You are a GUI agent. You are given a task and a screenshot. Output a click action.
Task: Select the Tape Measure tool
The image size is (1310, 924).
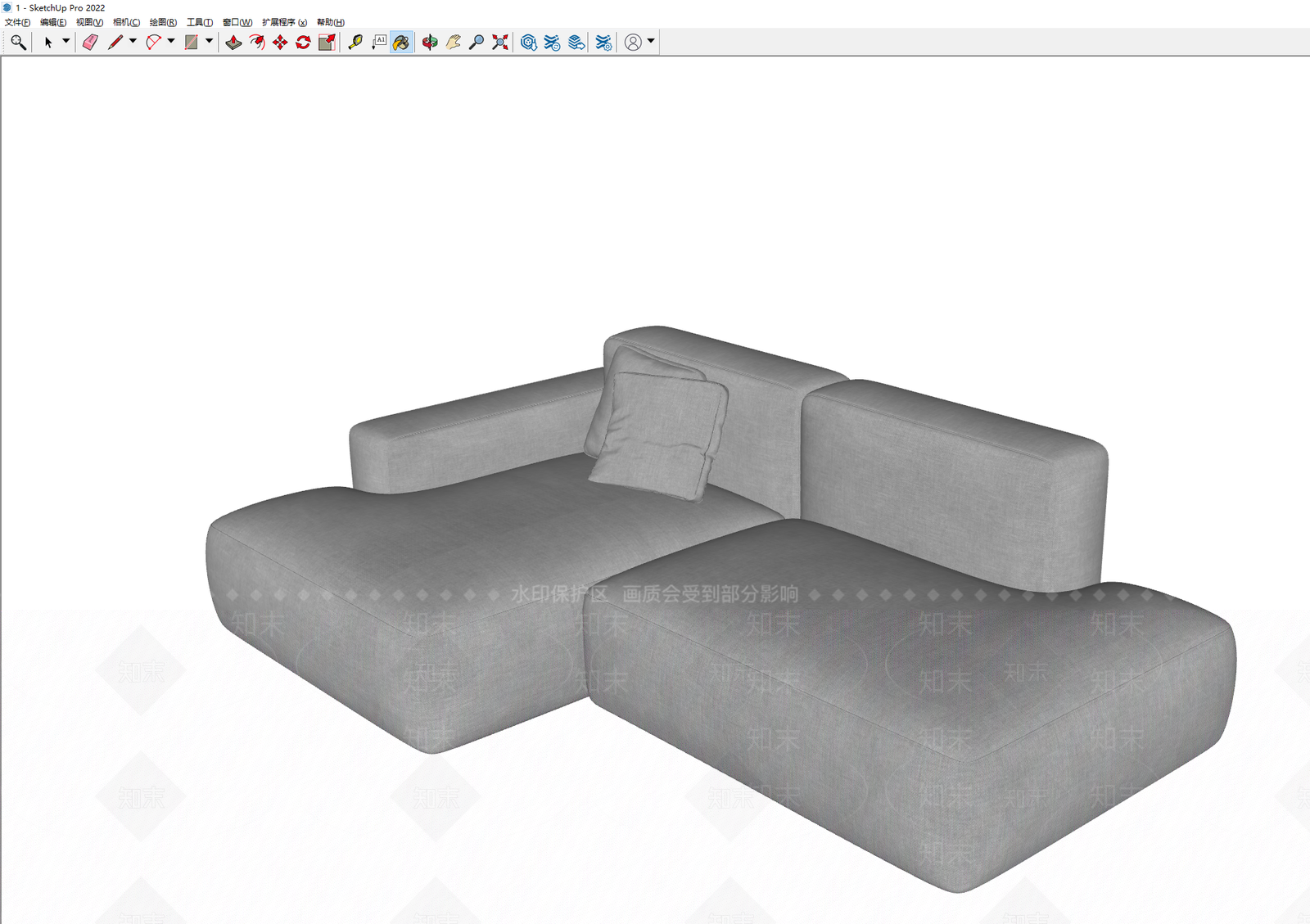point(355,43)
